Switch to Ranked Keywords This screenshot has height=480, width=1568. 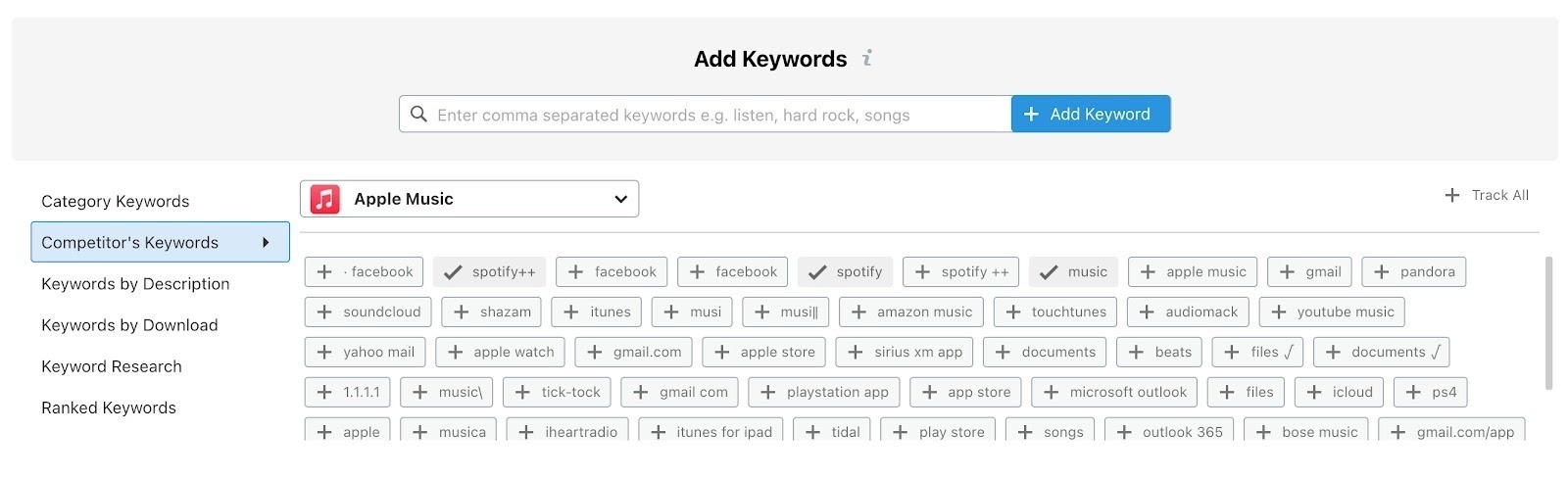(x=109, y=408)
